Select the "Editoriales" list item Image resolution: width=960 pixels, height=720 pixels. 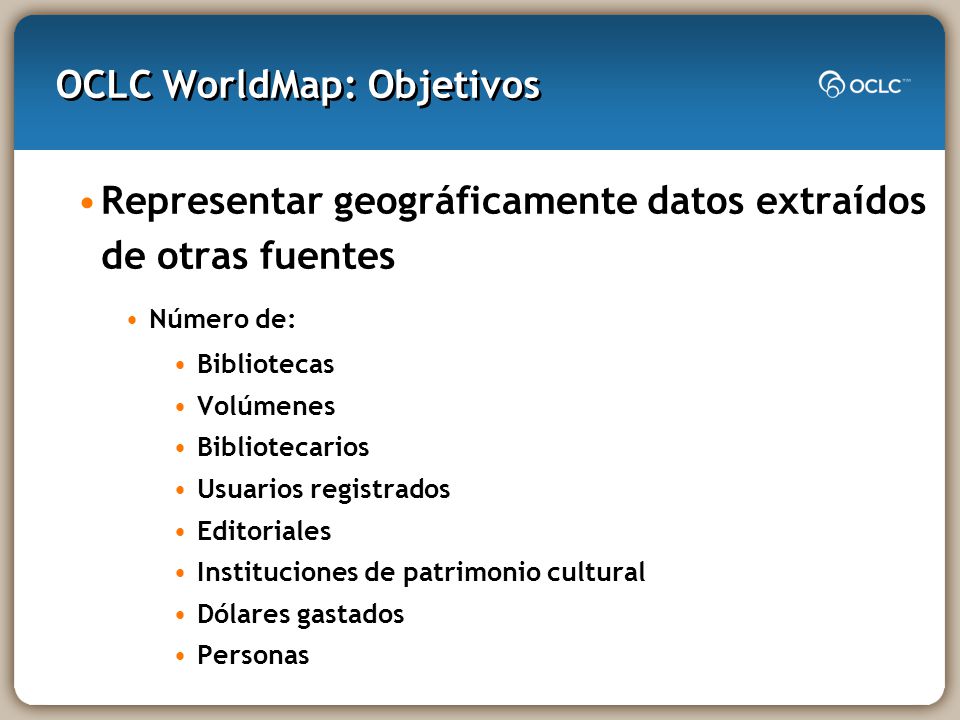tap(264, 531)
